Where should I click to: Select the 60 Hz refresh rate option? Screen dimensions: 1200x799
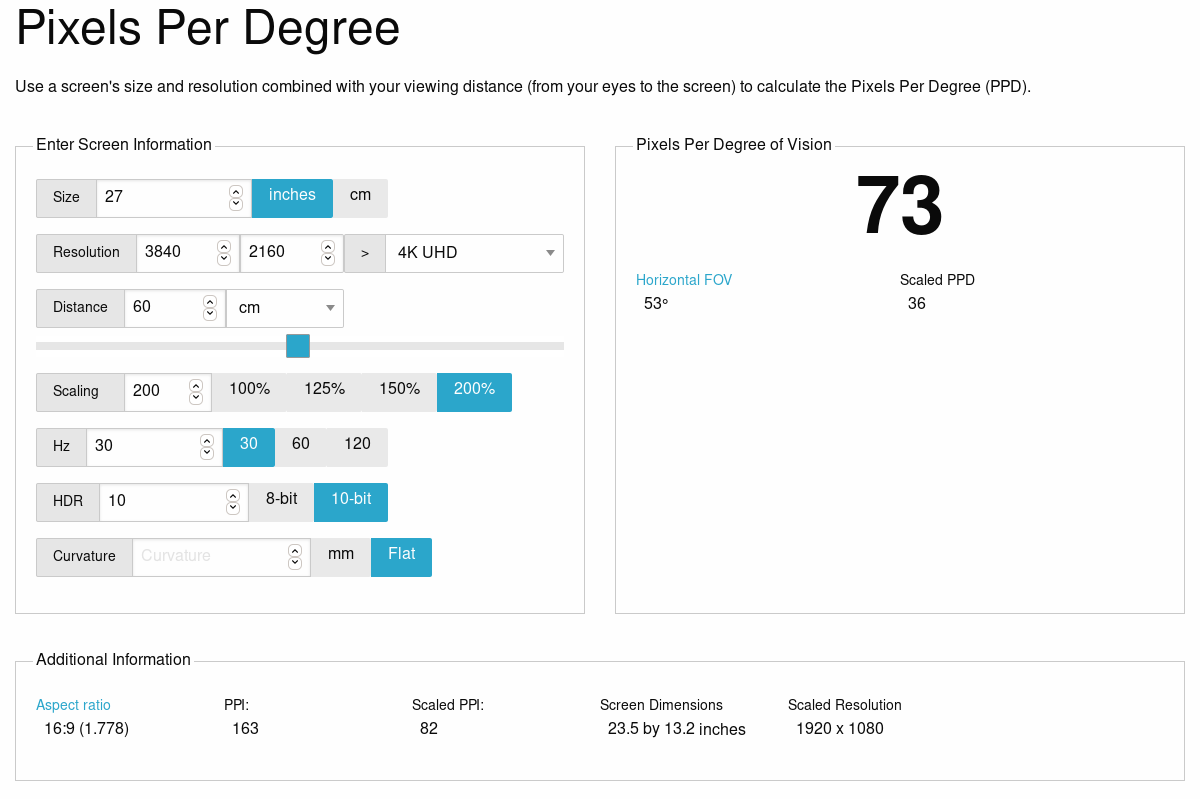(x=300, y=446)
